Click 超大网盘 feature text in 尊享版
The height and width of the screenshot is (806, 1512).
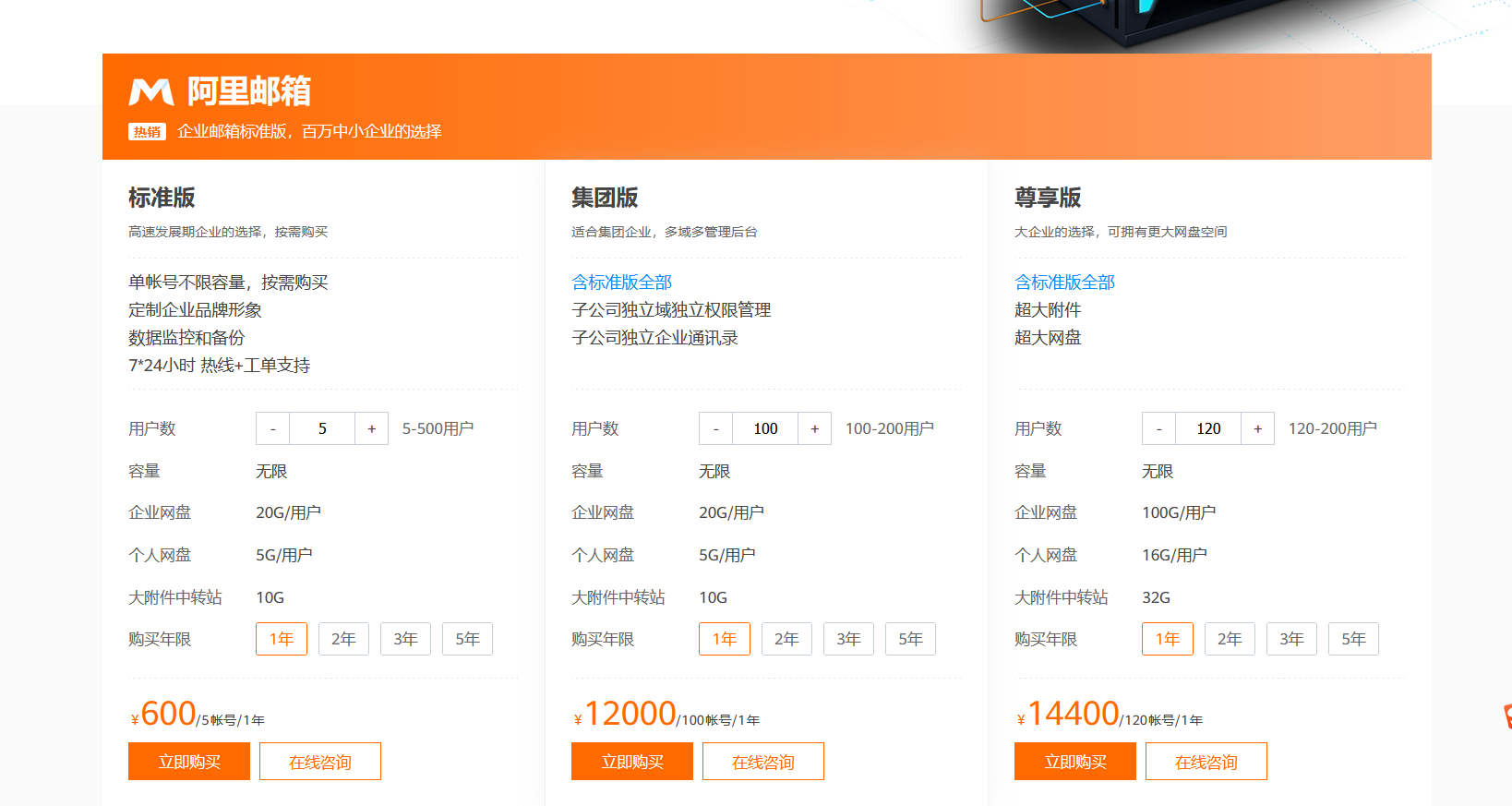tap(1048, 338)
